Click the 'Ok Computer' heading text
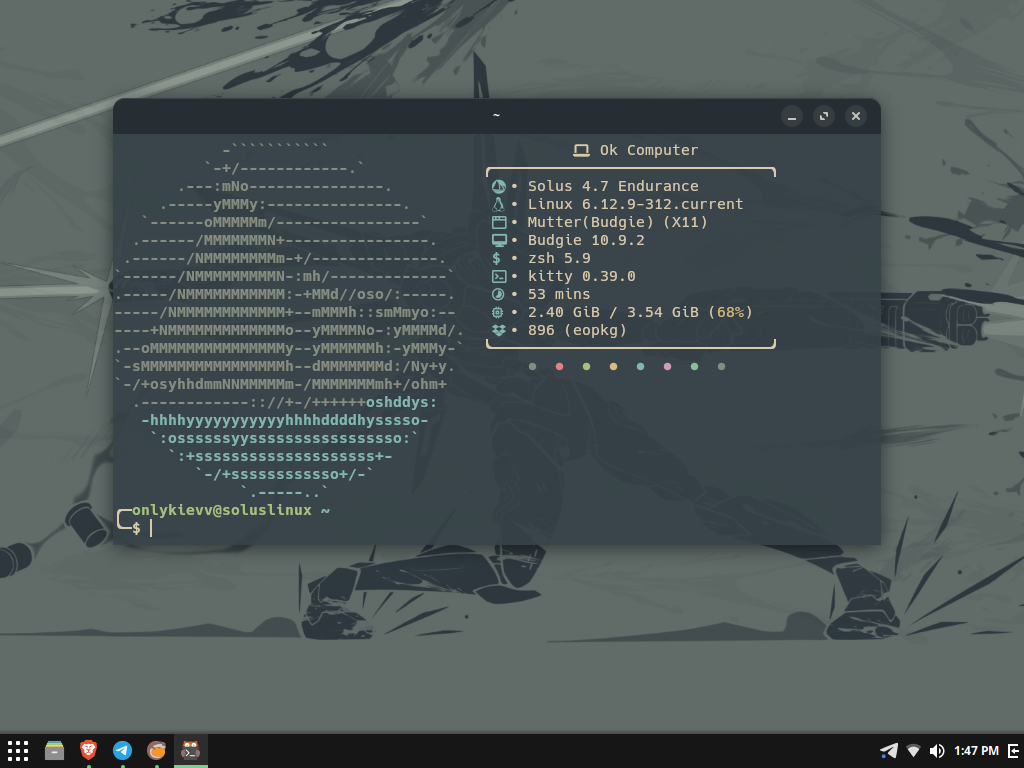Image resolution: width=1024 pixels, height=768 pixels. tap(649, 150)
